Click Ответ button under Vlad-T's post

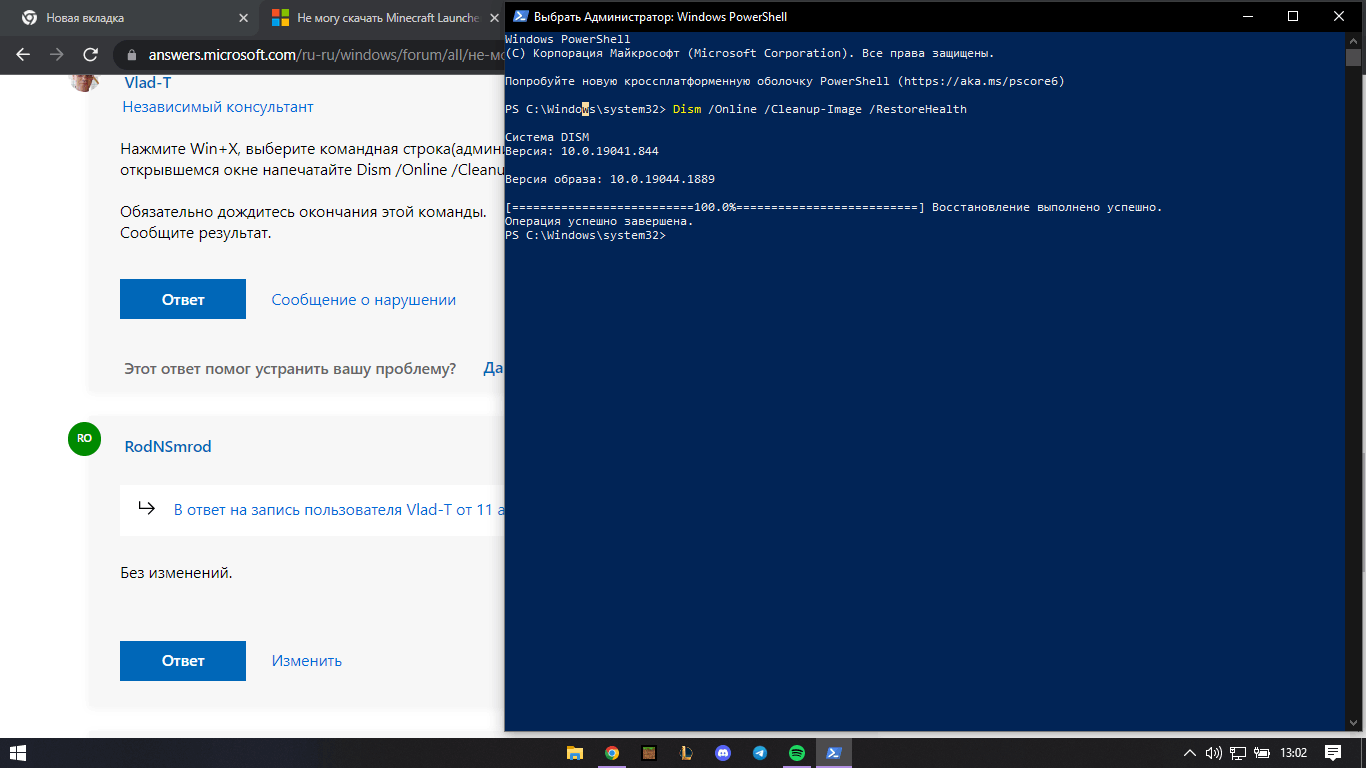[x=183, y=299]
